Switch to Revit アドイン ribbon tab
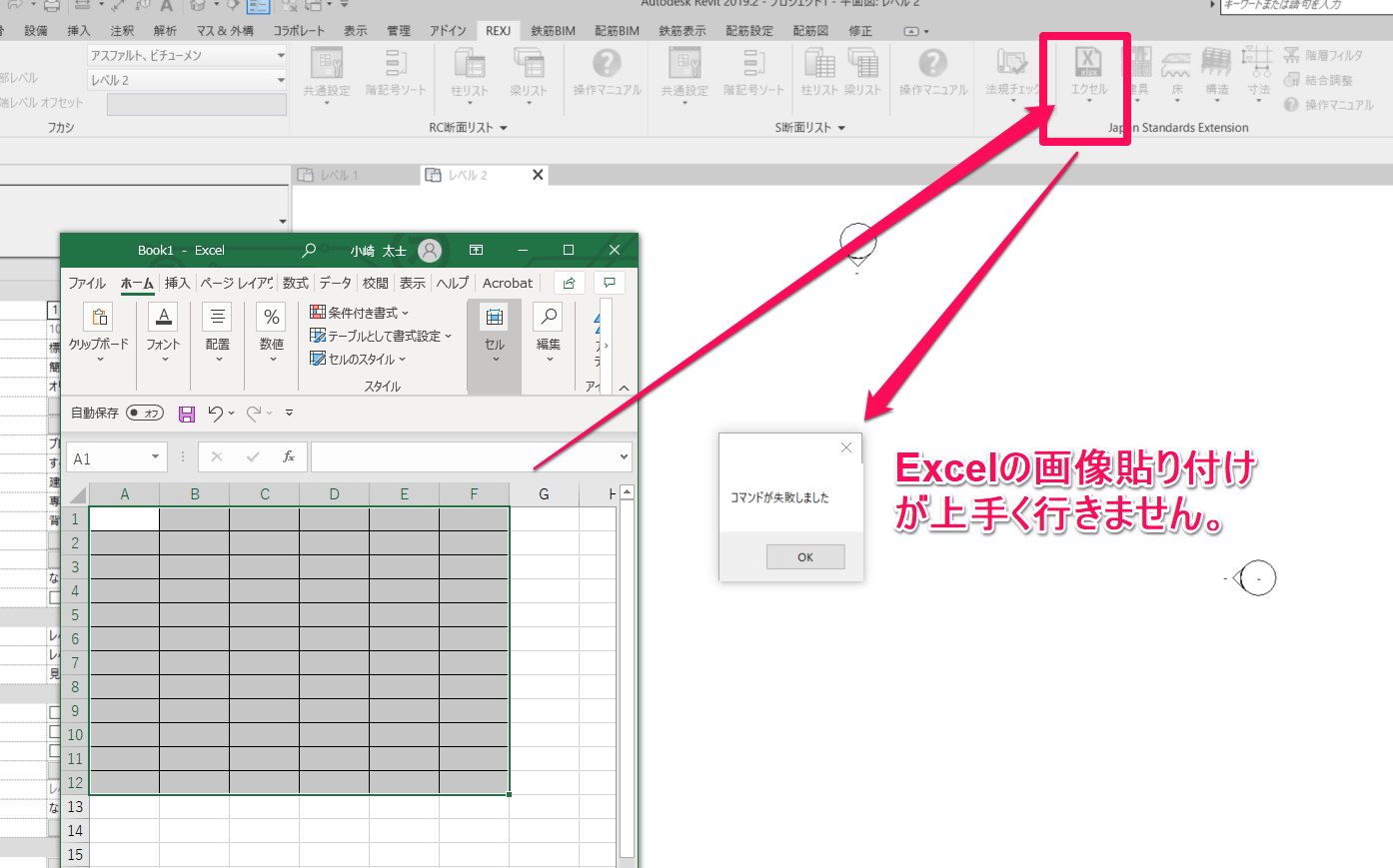Viewport: 1393px width, 868px height. 447,30
